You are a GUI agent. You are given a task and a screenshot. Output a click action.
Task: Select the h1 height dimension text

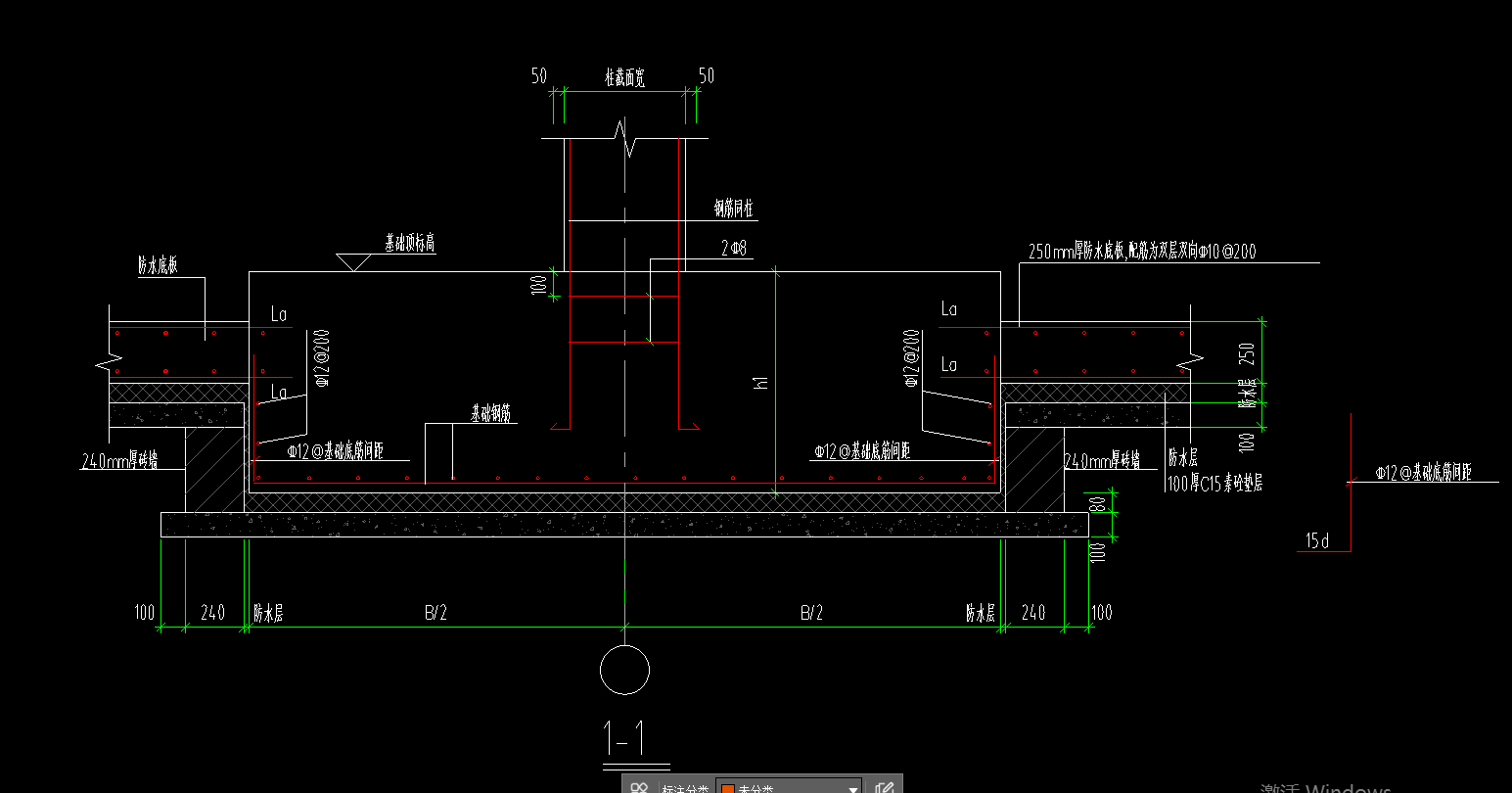coord(761,383)
